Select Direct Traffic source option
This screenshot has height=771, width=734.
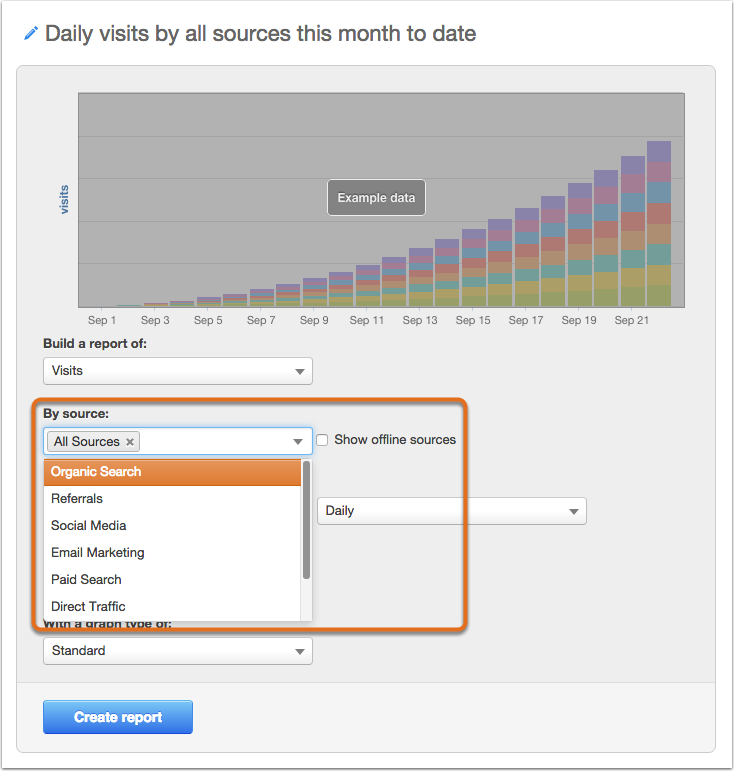(172, 607)
